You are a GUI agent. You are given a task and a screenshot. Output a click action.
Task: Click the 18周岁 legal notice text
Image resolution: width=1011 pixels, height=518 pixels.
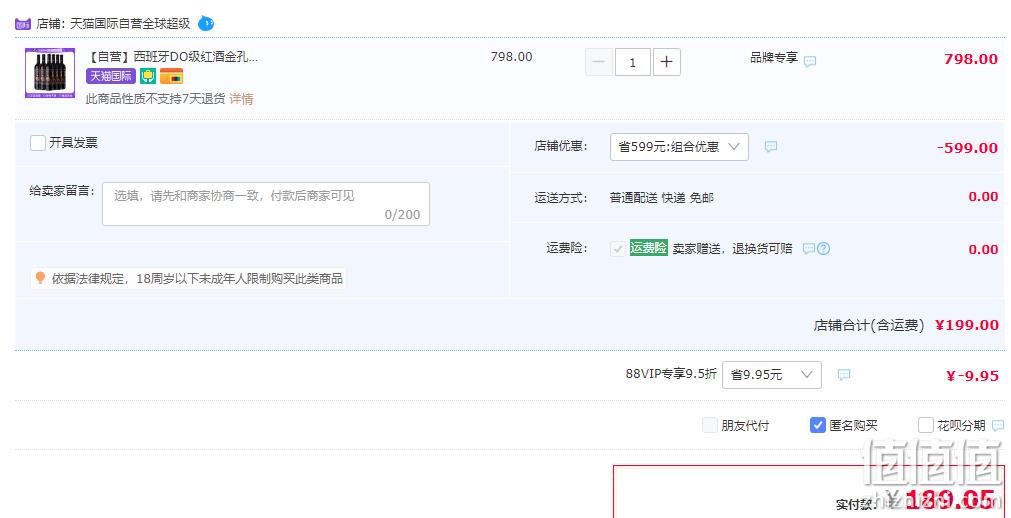pyautogui.click(x=197, y=279)
